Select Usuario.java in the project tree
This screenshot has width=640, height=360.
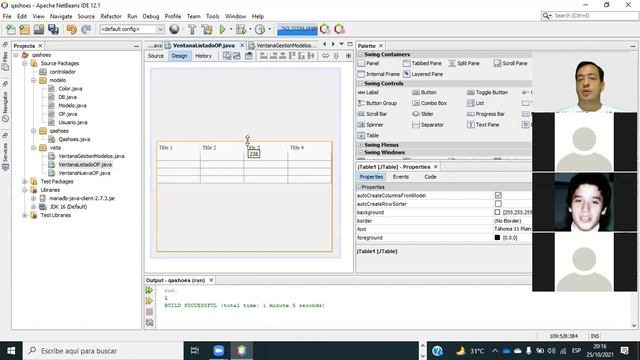point(73,122)
